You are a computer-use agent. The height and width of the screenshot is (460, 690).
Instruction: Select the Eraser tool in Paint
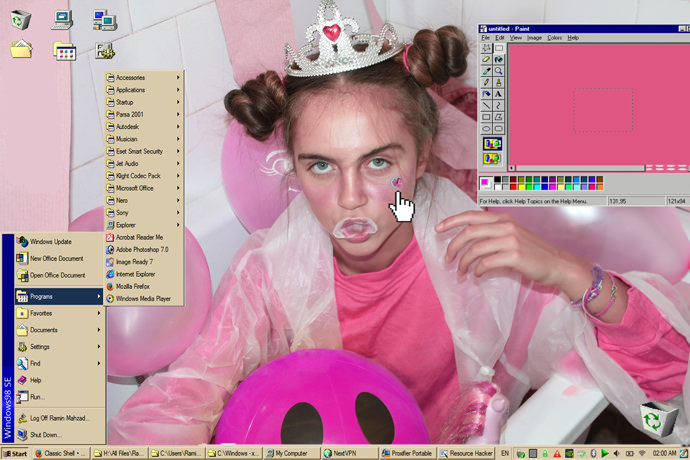[486, 59]
